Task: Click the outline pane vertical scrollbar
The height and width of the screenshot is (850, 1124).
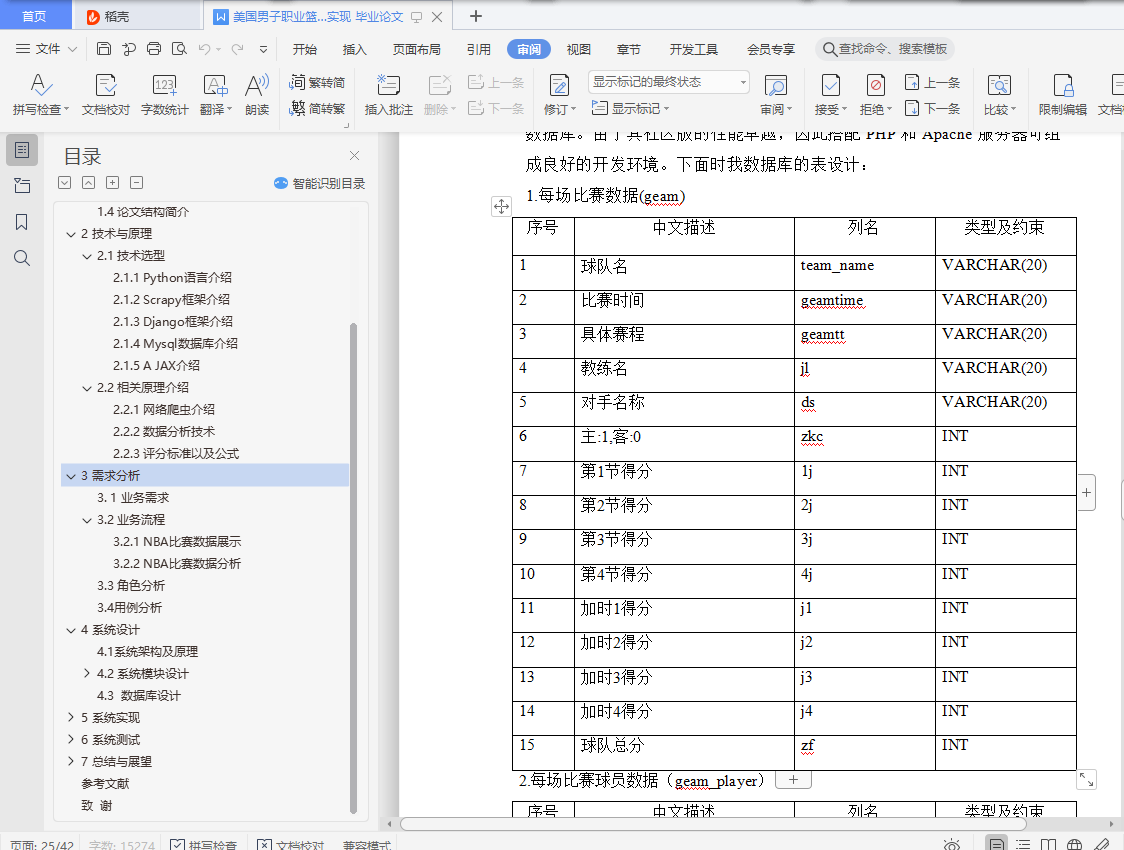Action: pos(353,568)
